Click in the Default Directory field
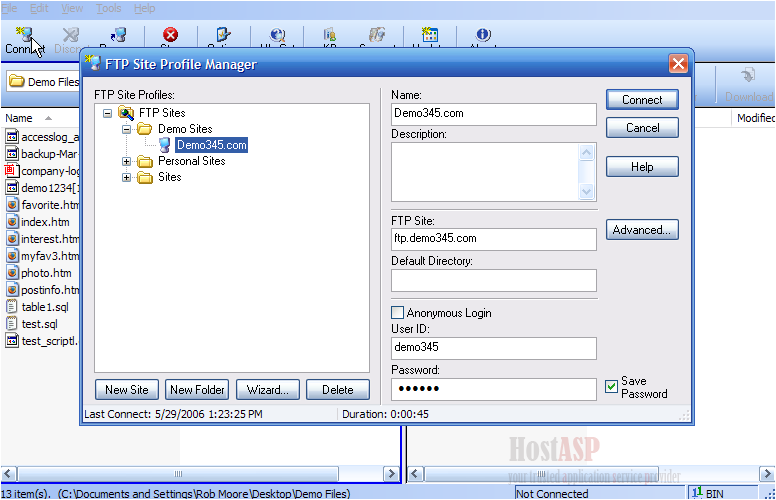The height and width of the screenshot is (500, 776). pos(493,281)
